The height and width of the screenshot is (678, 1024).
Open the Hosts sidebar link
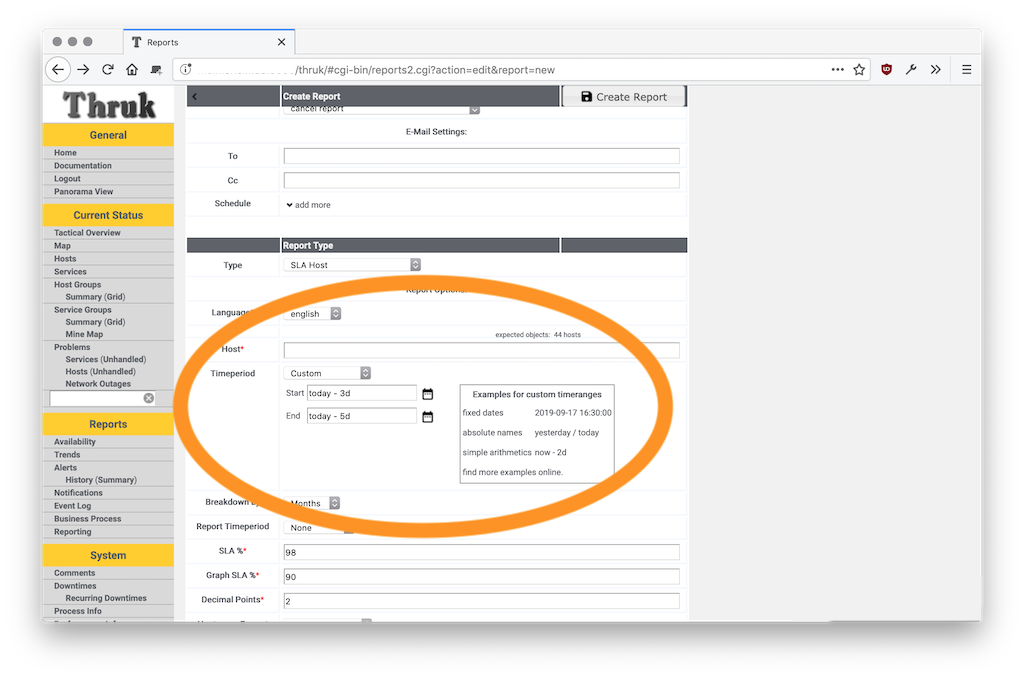tap(65, 259)
